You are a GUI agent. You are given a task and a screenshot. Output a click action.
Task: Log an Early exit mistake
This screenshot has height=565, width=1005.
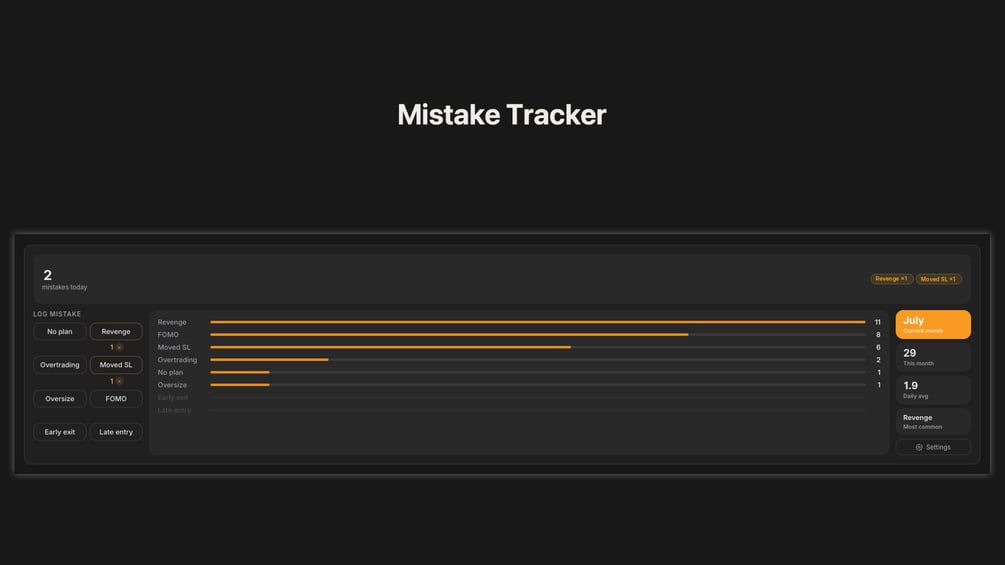[60, 432]
